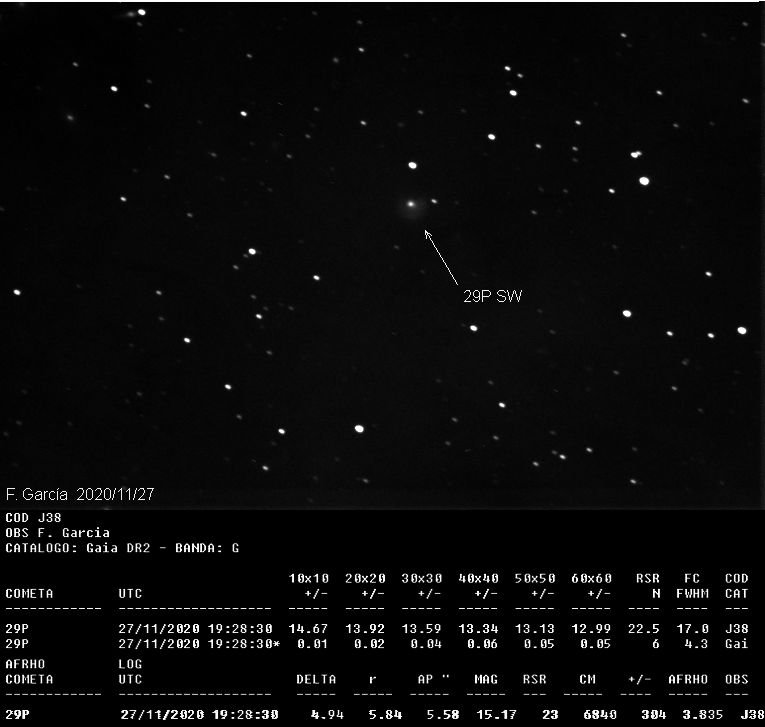Click magnitude value 13.13

tap(535, 628)
